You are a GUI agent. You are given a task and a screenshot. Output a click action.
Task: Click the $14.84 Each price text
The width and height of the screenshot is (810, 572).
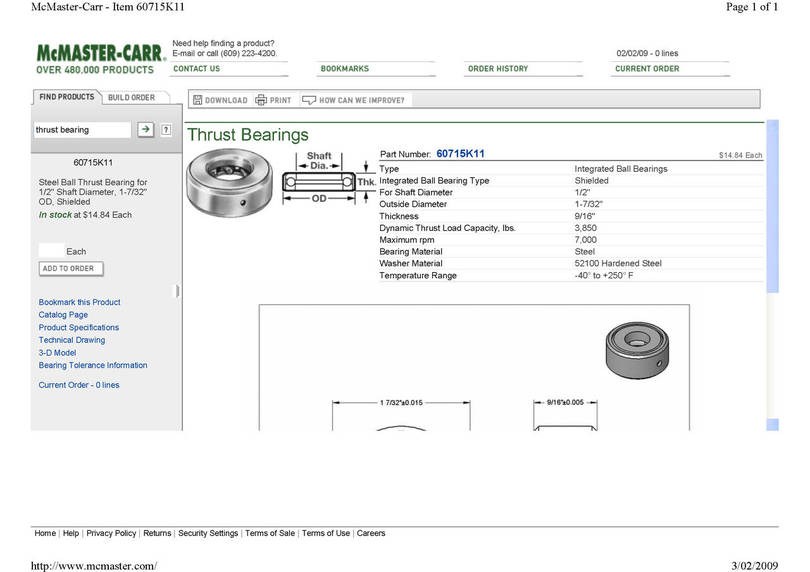coord(740,155)
